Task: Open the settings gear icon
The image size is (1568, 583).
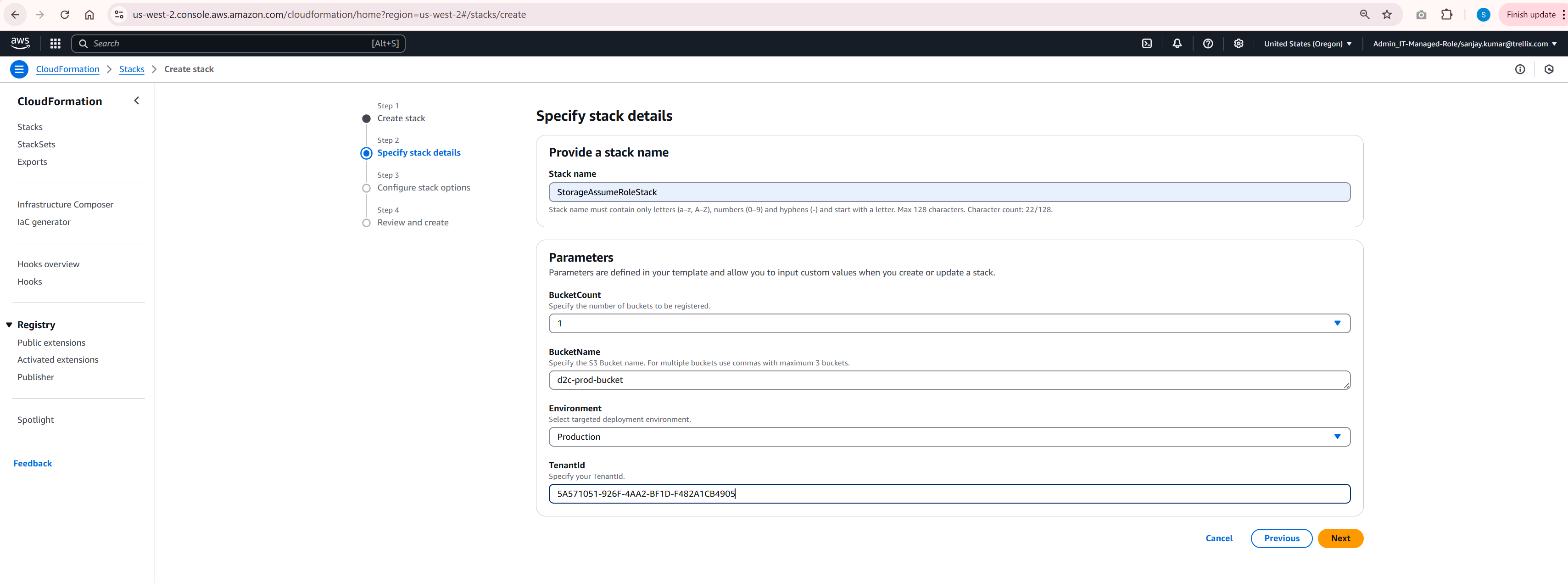Action: tap(1238, 43)
